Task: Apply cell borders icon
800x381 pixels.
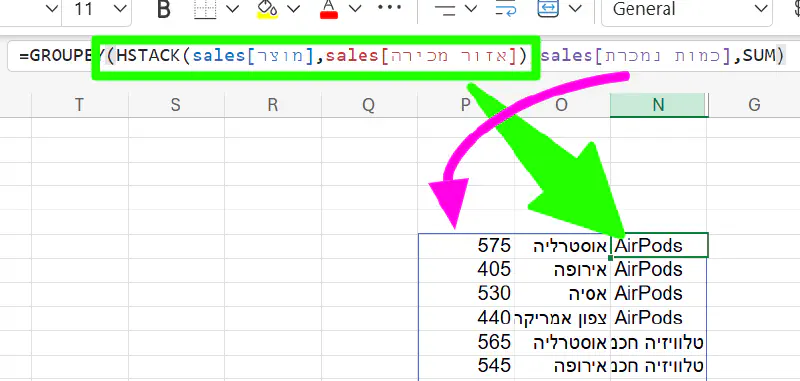Action: click(x=205, y=9)
